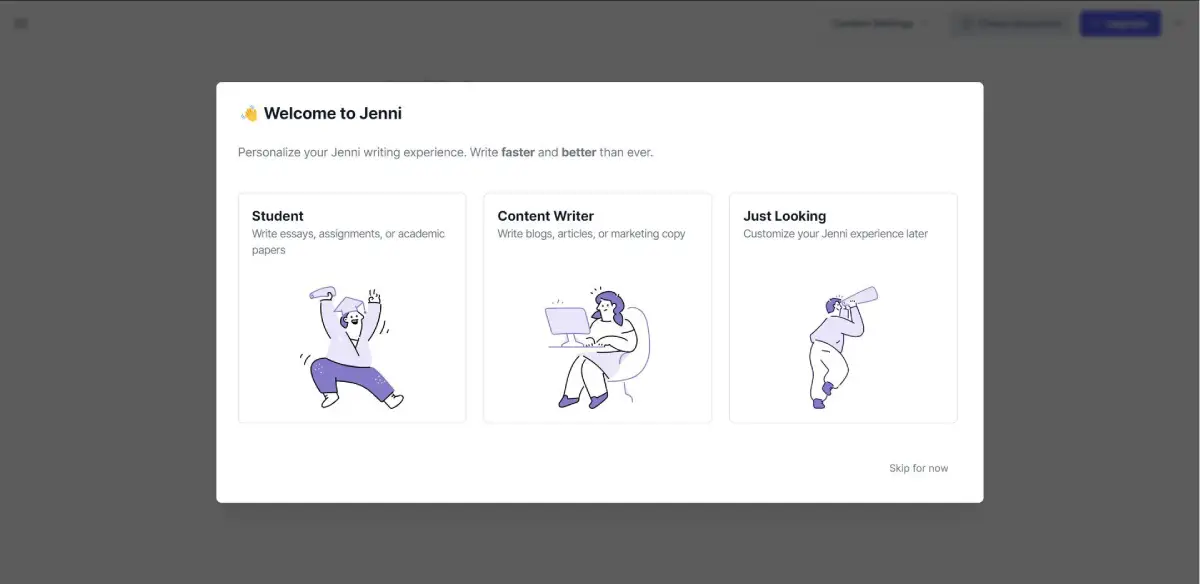Choose the Student heading
This screenshot has height=584, width=1200.
278,216
